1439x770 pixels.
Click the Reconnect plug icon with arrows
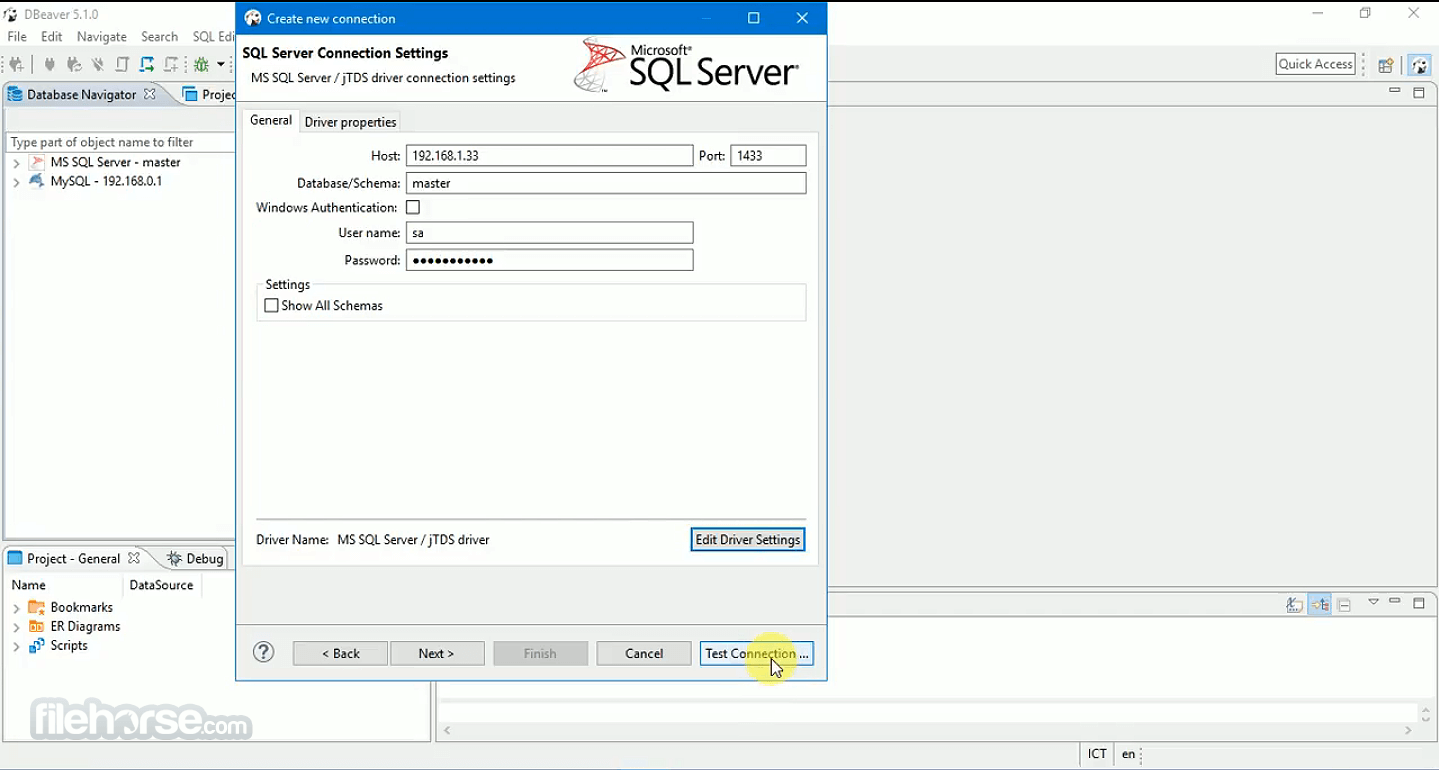74,65
